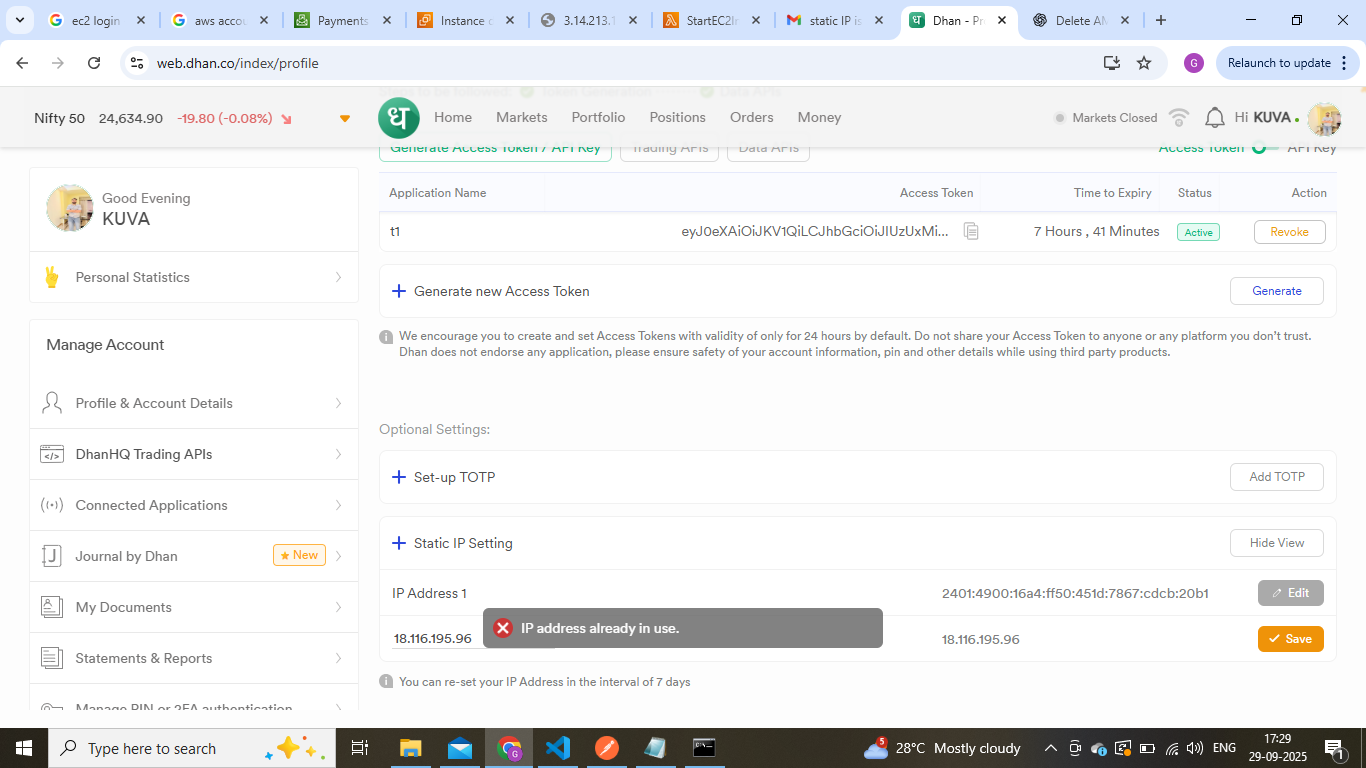This screenshot has width=1366, height=768.
Task: Click the Dhan logo icon
Action: [399, 118]
